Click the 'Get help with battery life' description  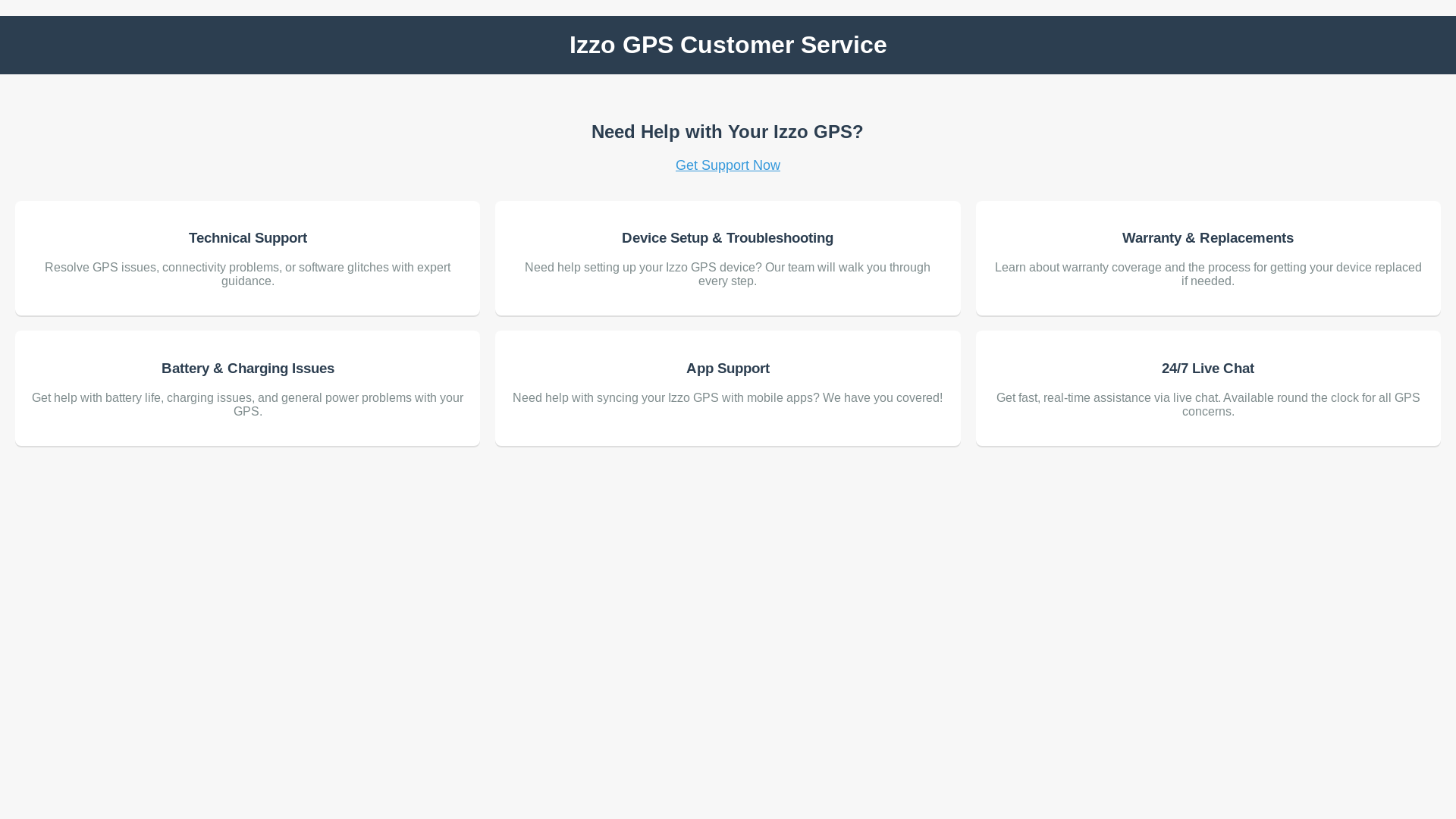248,405
